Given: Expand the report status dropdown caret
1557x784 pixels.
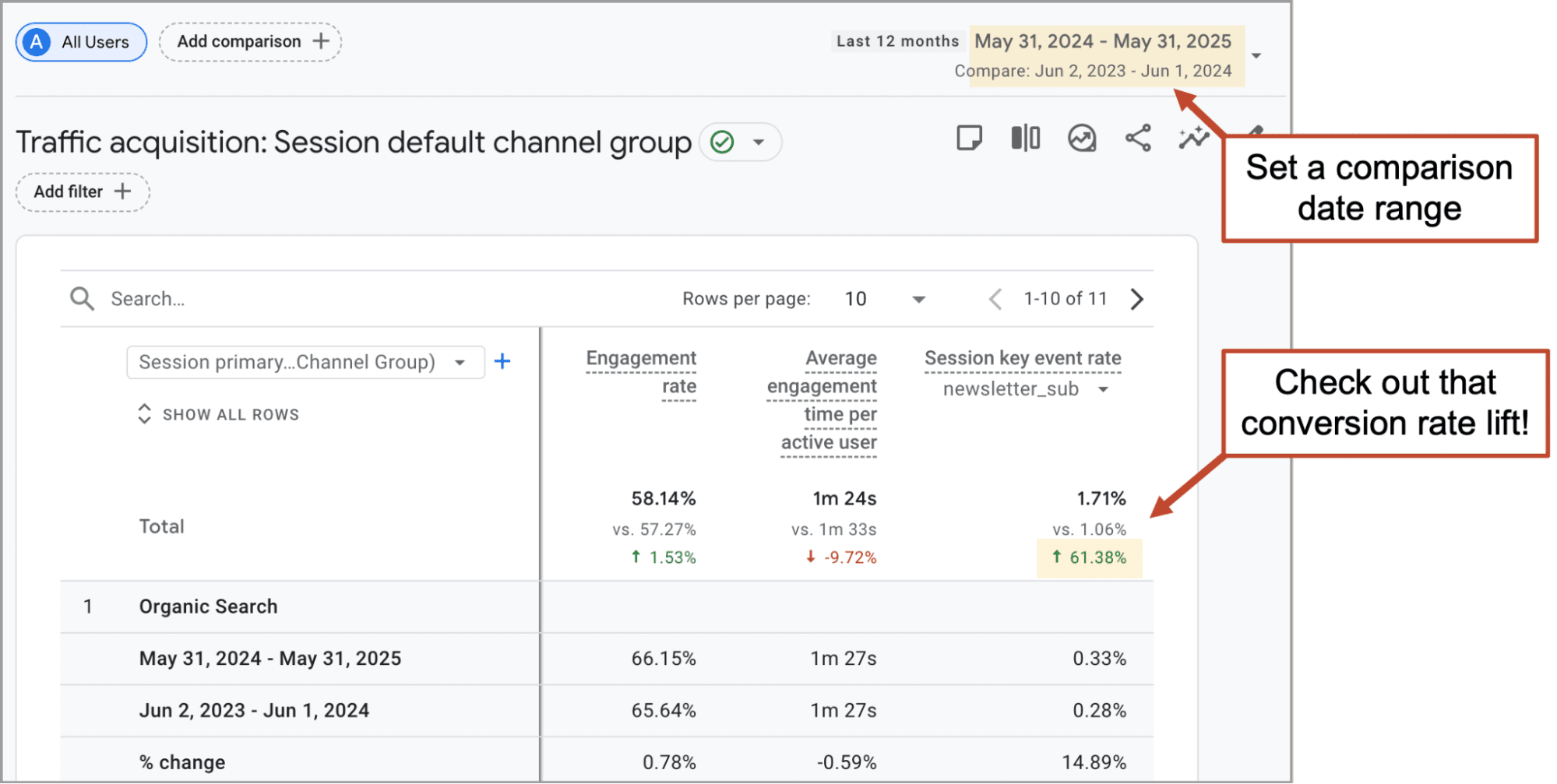Looking at the screenshot, I should coord(759,142).
